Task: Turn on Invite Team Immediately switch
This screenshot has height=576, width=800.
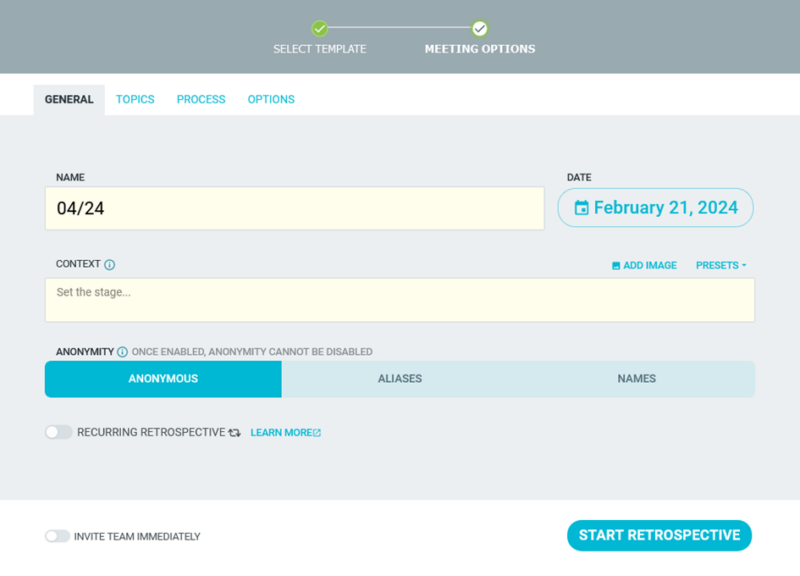Action: point(57,536)
